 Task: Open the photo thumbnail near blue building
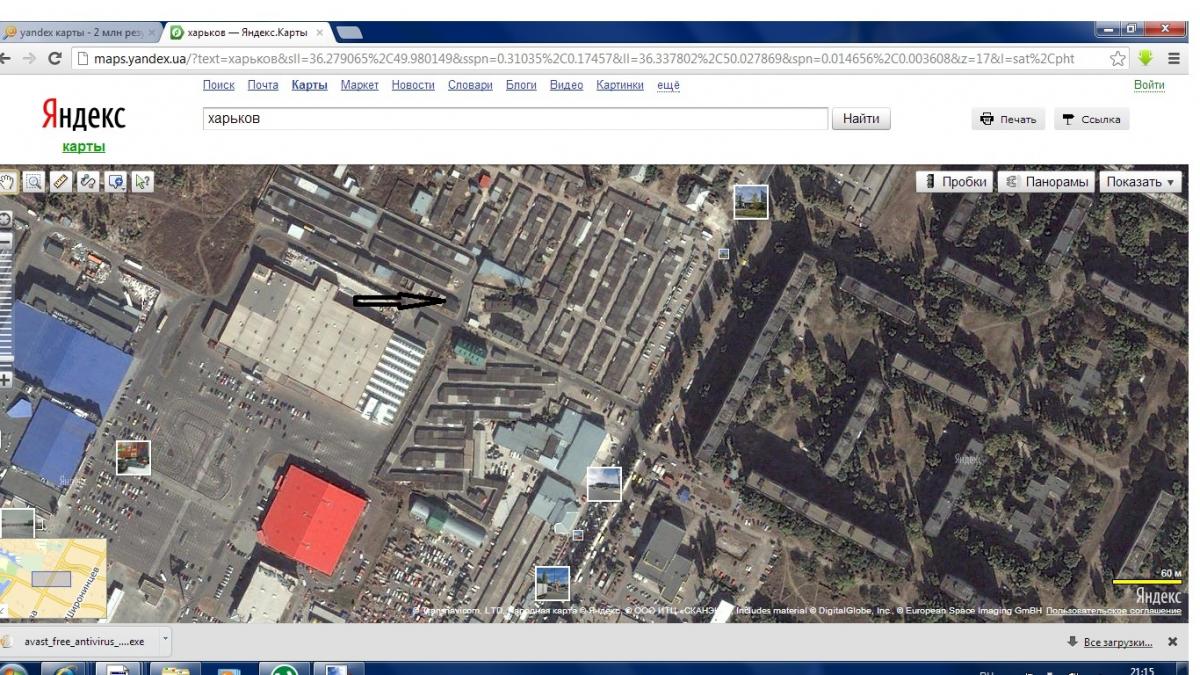(133, 457)
